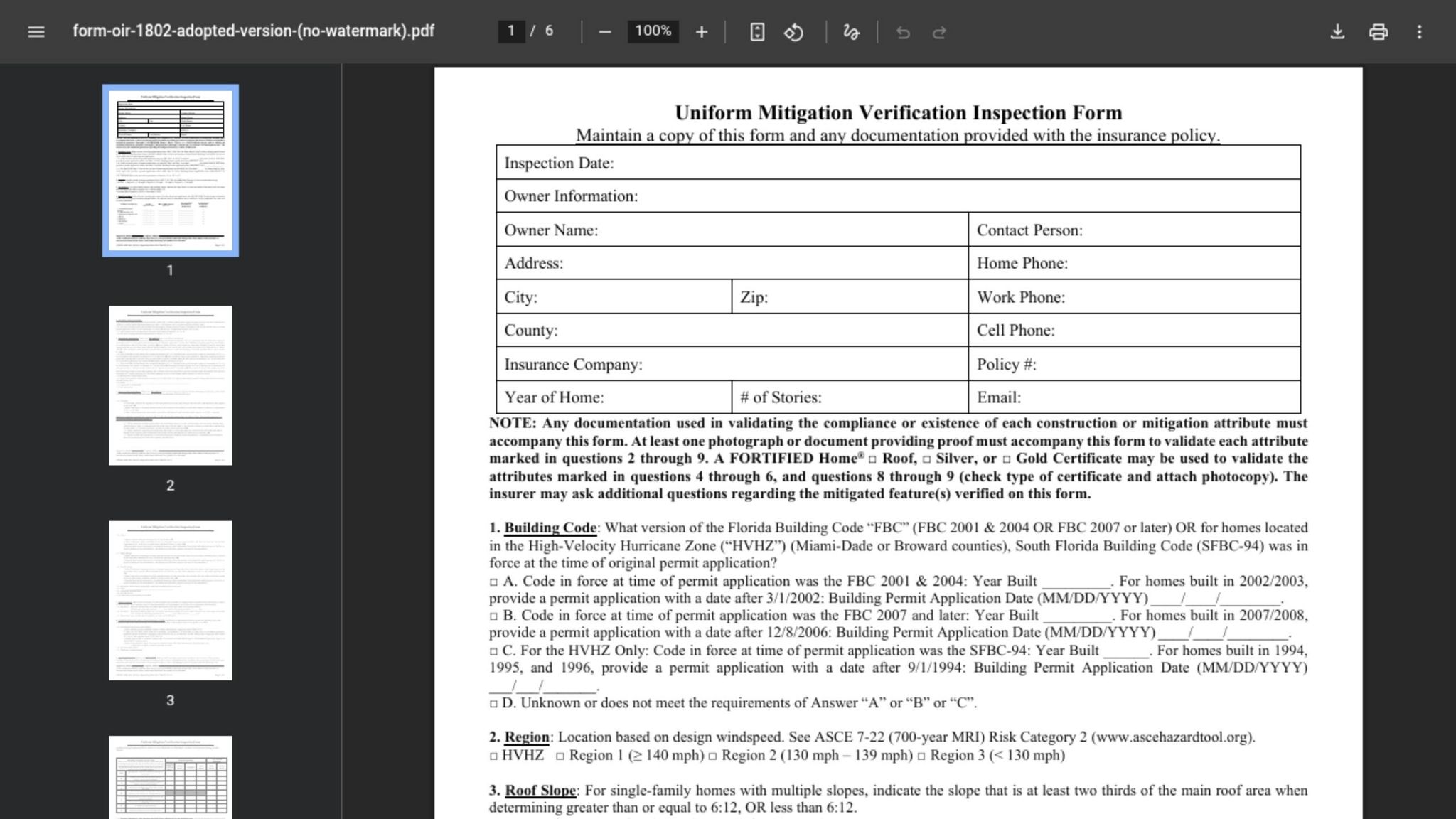1456x819 pixels.
Task: Select page 1 thumbnail
Action: (171, 171)
